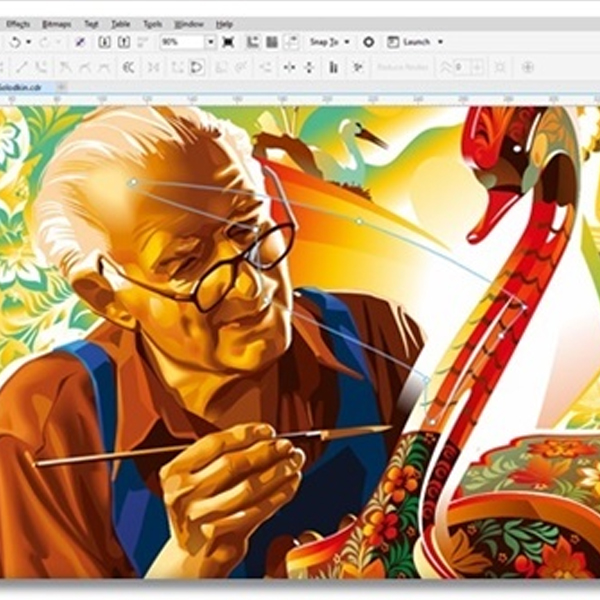
Task: Toggle the Show rulers button
Action: pos(252,42)
